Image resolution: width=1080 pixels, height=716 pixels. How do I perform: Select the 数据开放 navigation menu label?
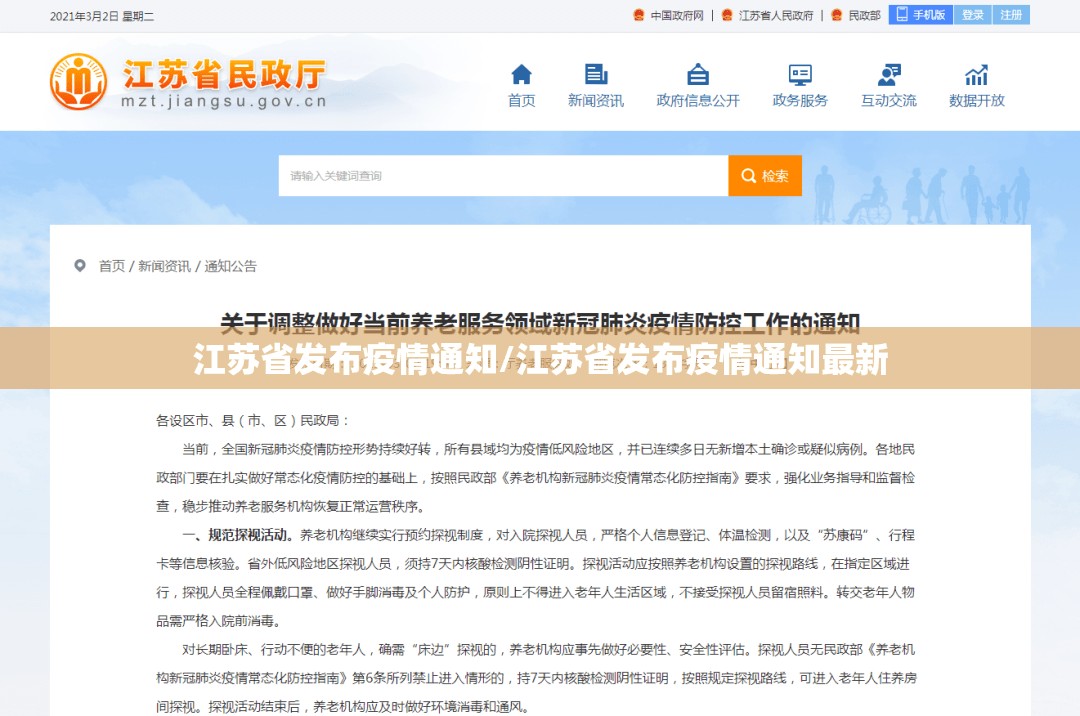coord(976,101)
